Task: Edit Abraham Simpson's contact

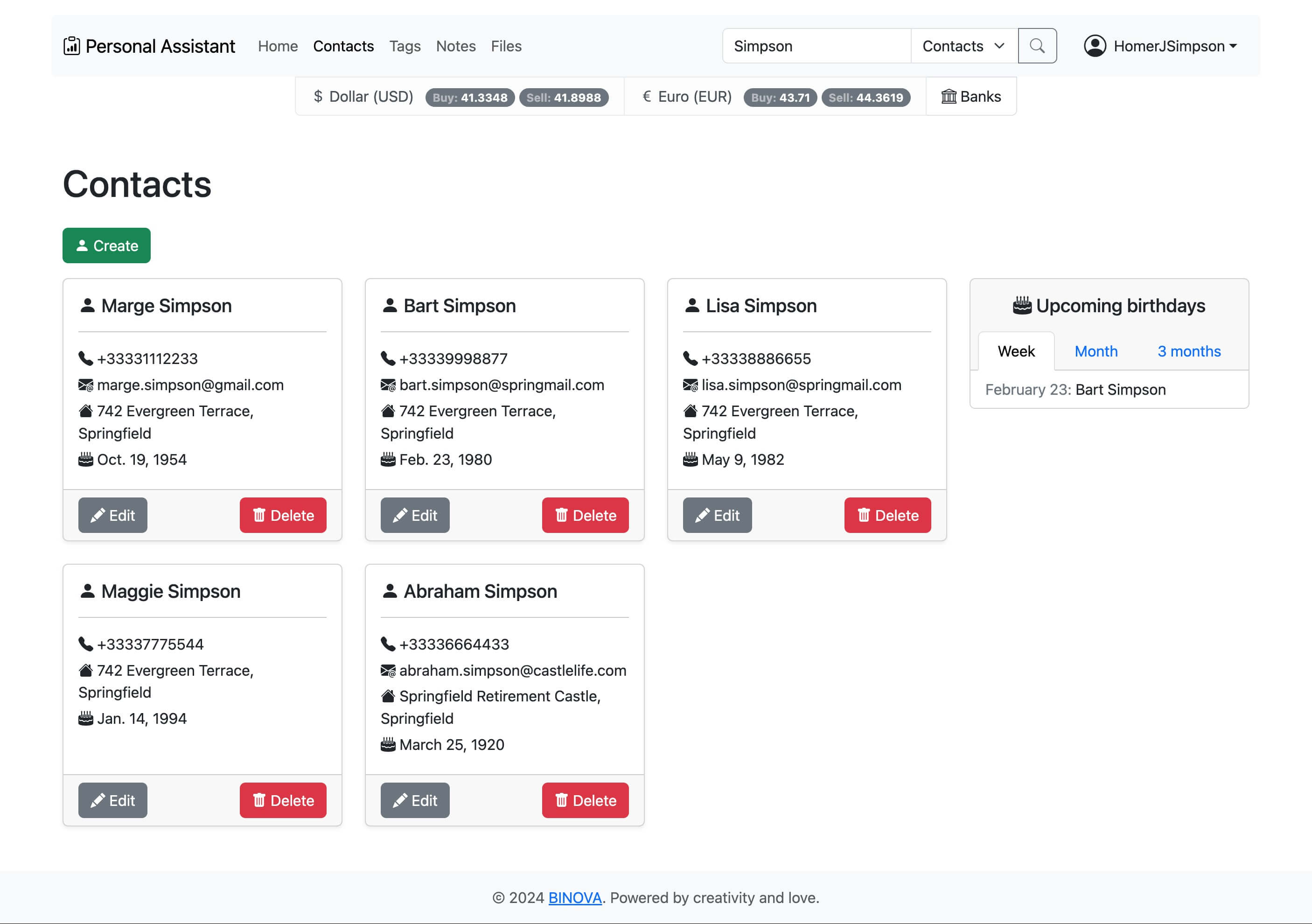Action: click(415, 801)
